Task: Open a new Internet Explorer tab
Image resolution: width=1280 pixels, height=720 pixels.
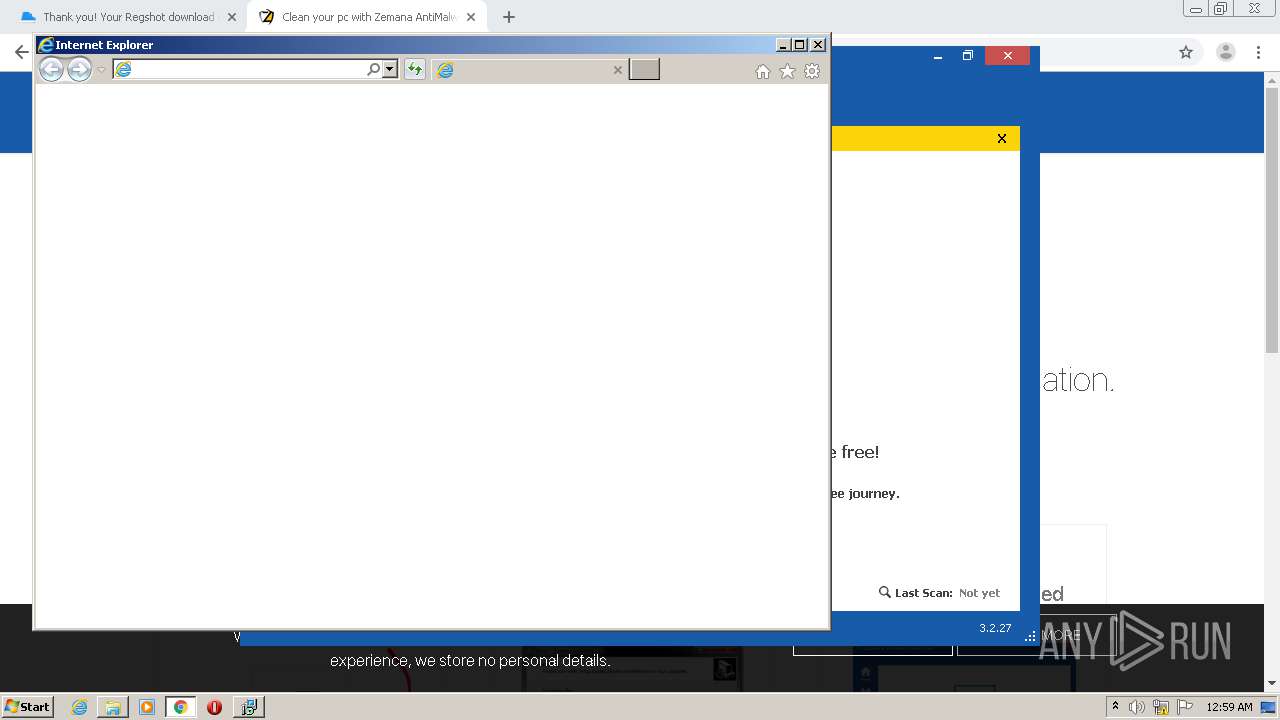Action: click(644, 69)
